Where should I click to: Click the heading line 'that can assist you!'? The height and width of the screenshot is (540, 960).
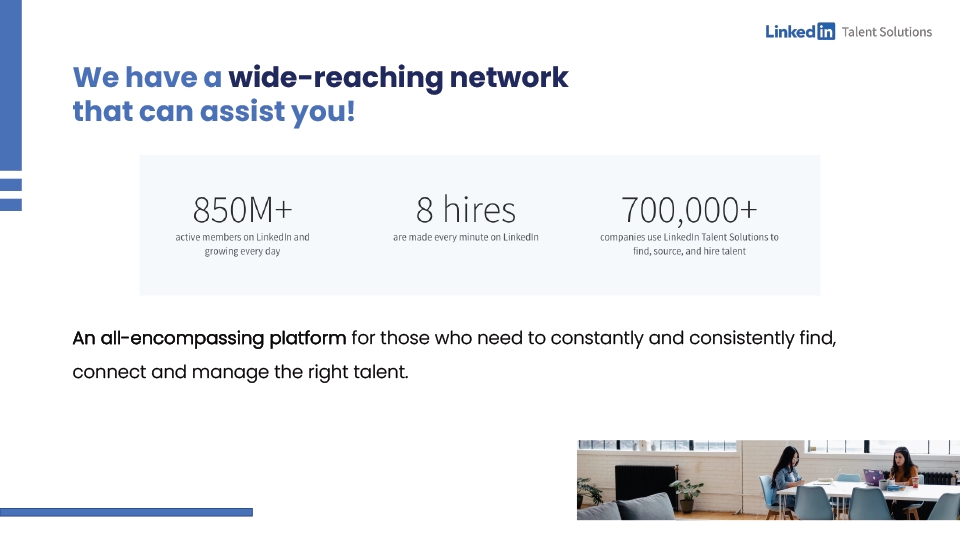click(214, 112)
